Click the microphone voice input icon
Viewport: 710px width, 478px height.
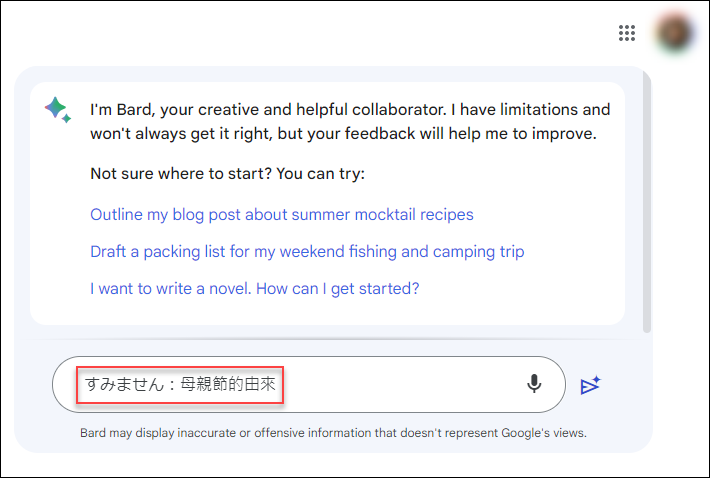[x=534, y=384]
